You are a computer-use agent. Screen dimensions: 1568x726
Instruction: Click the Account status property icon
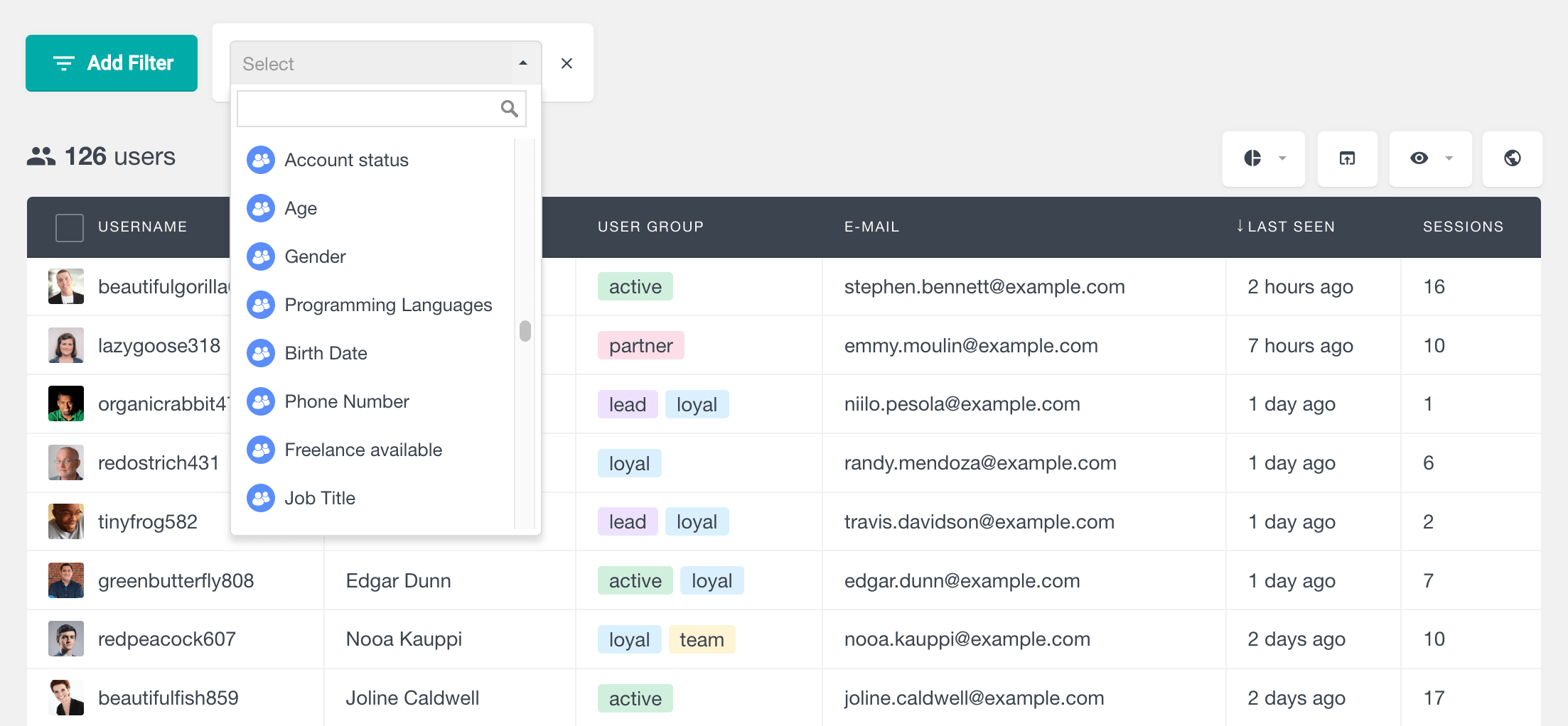(261, 160)
